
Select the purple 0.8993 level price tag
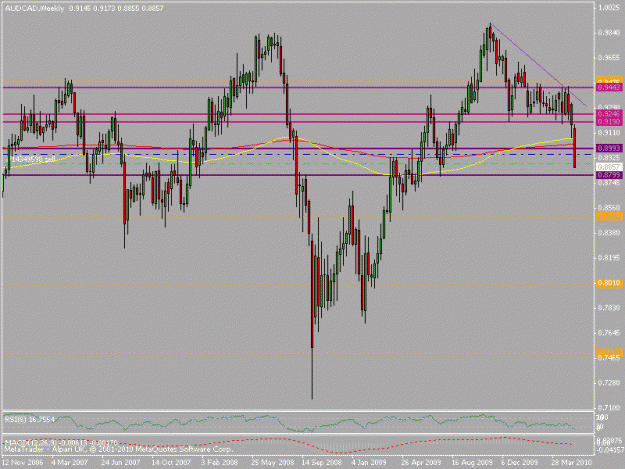click(x=609, y=148)
